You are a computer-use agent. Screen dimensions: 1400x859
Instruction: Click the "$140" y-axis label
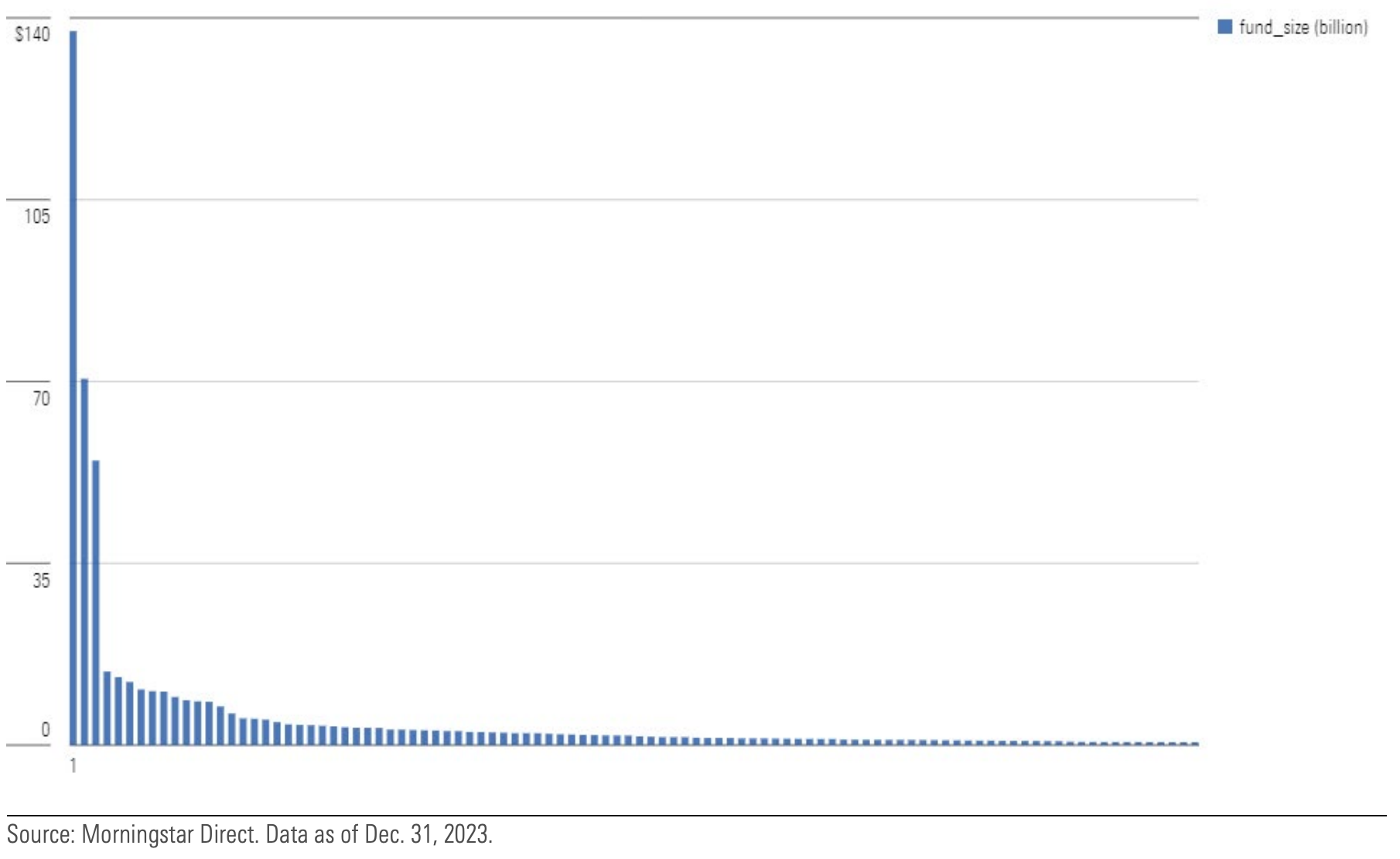32,34
